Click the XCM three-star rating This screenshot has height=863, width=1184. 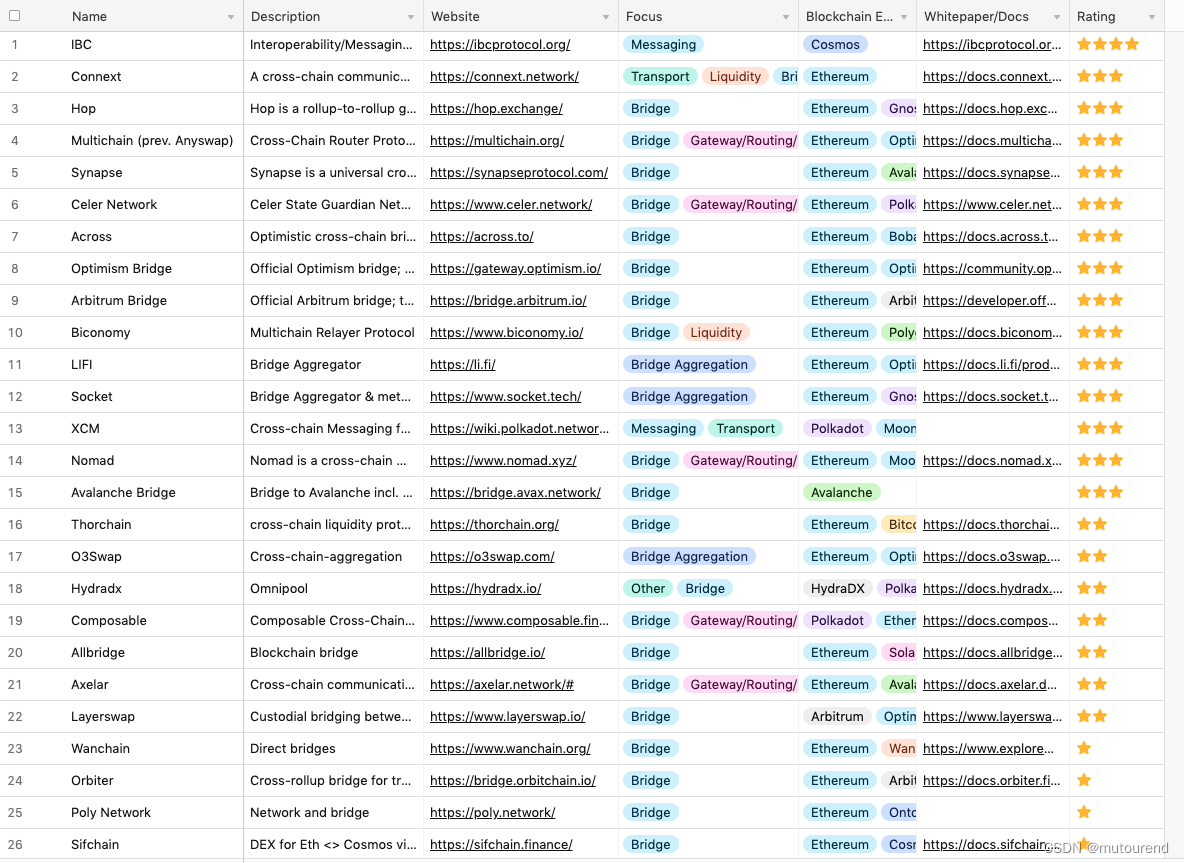1100,428
